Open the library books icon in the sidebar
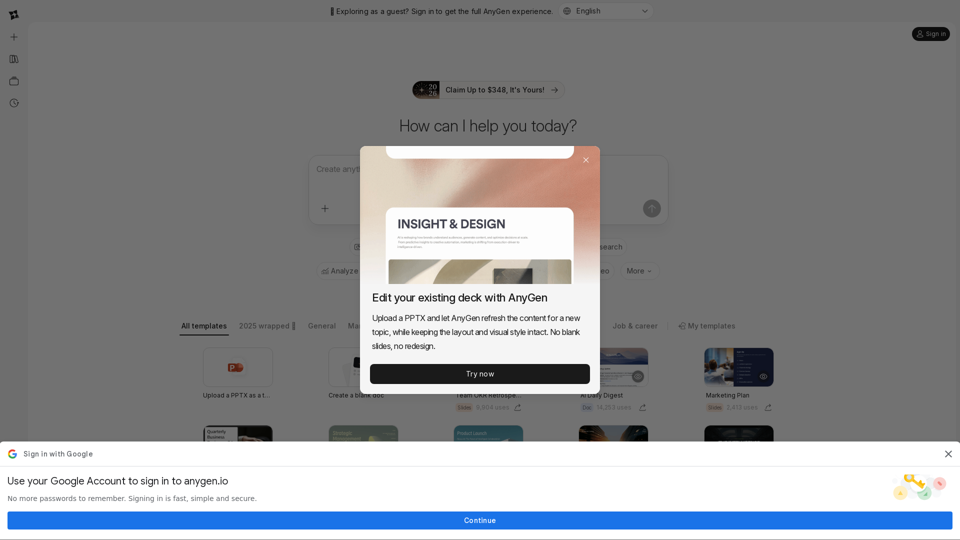This screenshot has height=540, width=960. [14, 59]
